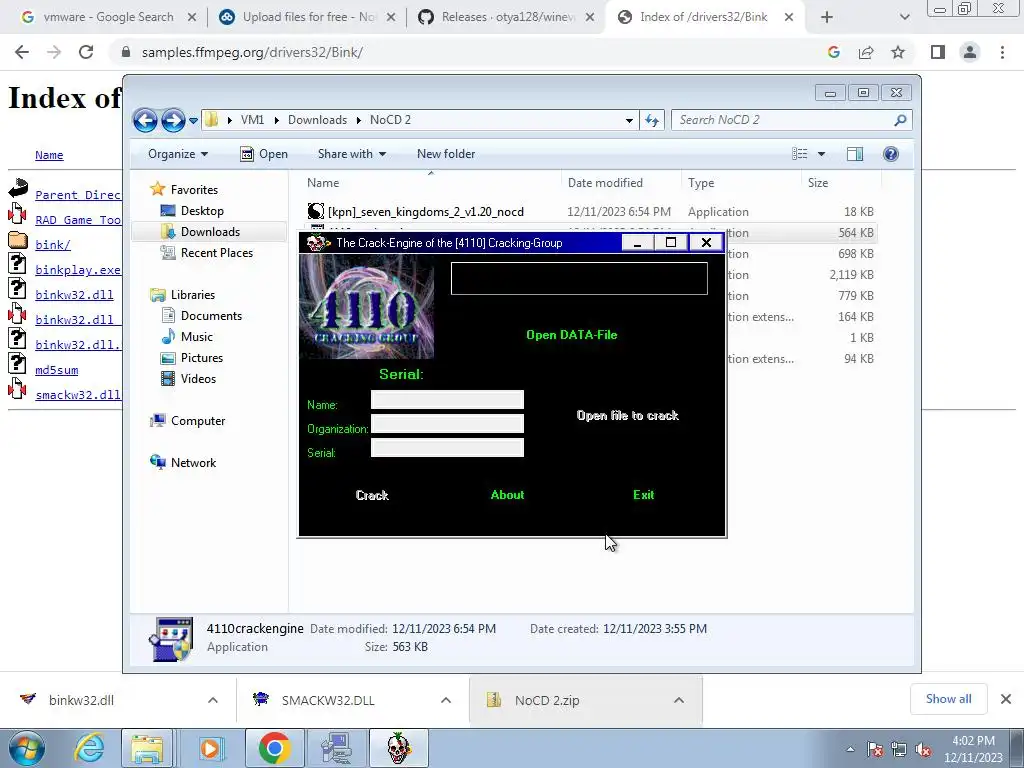
Task: Click Windows Start button
Action: [26, 748]
